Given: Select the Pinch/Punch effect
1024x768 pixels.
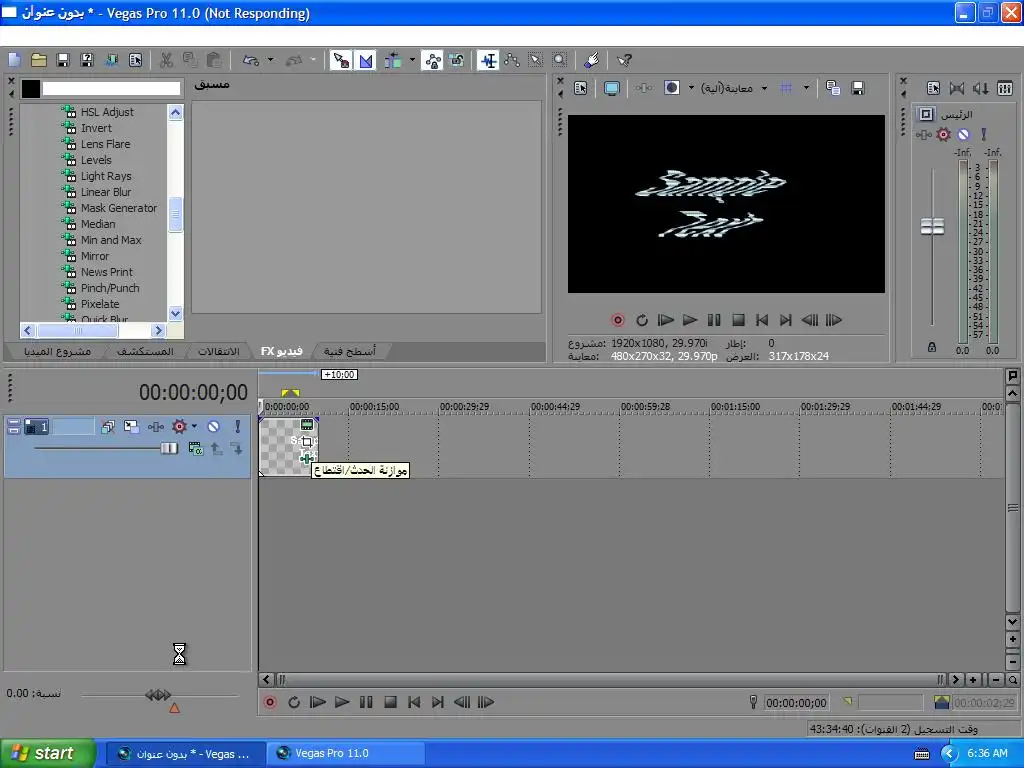Looking at the screenshot, I should click(x=110, y=288).
